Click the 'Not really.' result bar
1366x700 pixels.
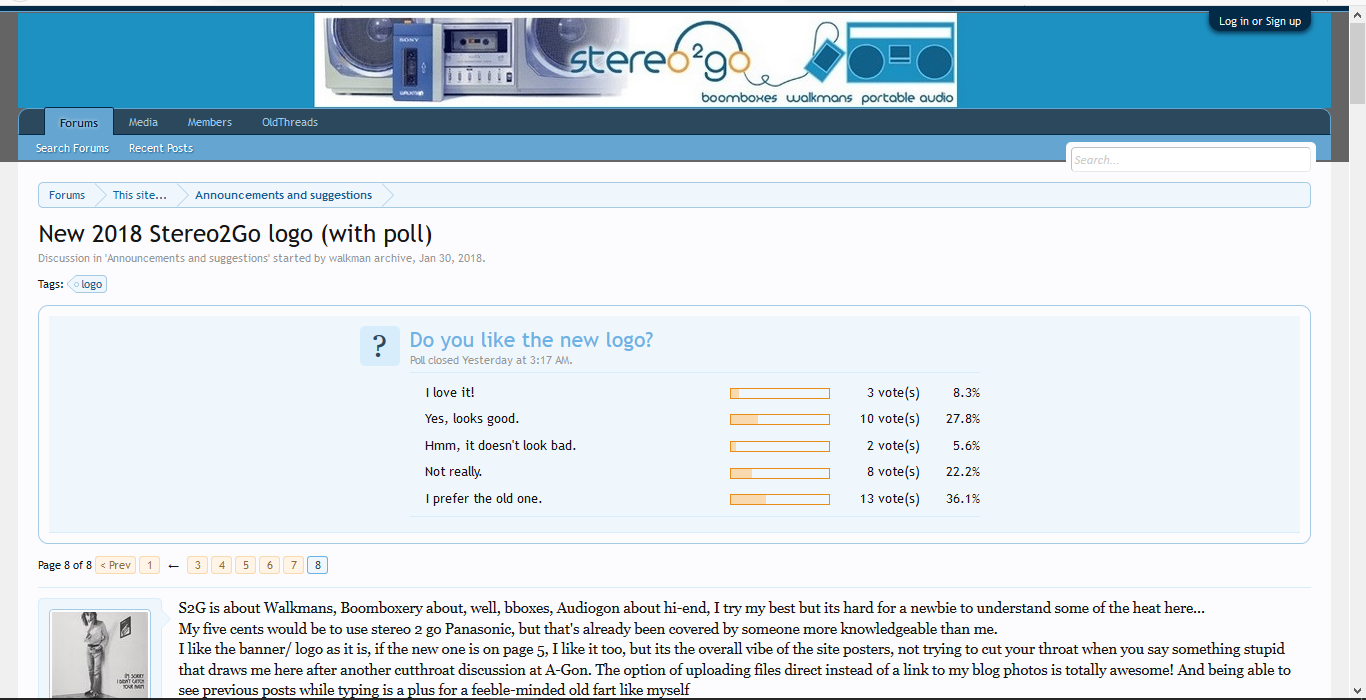780,473
